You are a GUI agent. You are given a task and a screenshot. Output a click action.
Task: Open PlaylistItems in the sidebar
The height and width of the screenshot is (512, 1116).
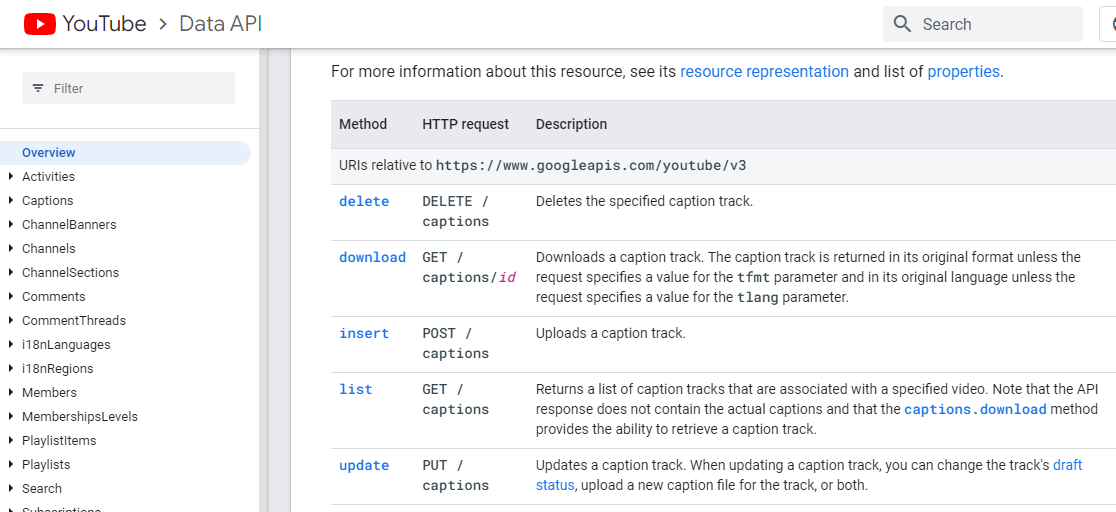pos(59,441)
